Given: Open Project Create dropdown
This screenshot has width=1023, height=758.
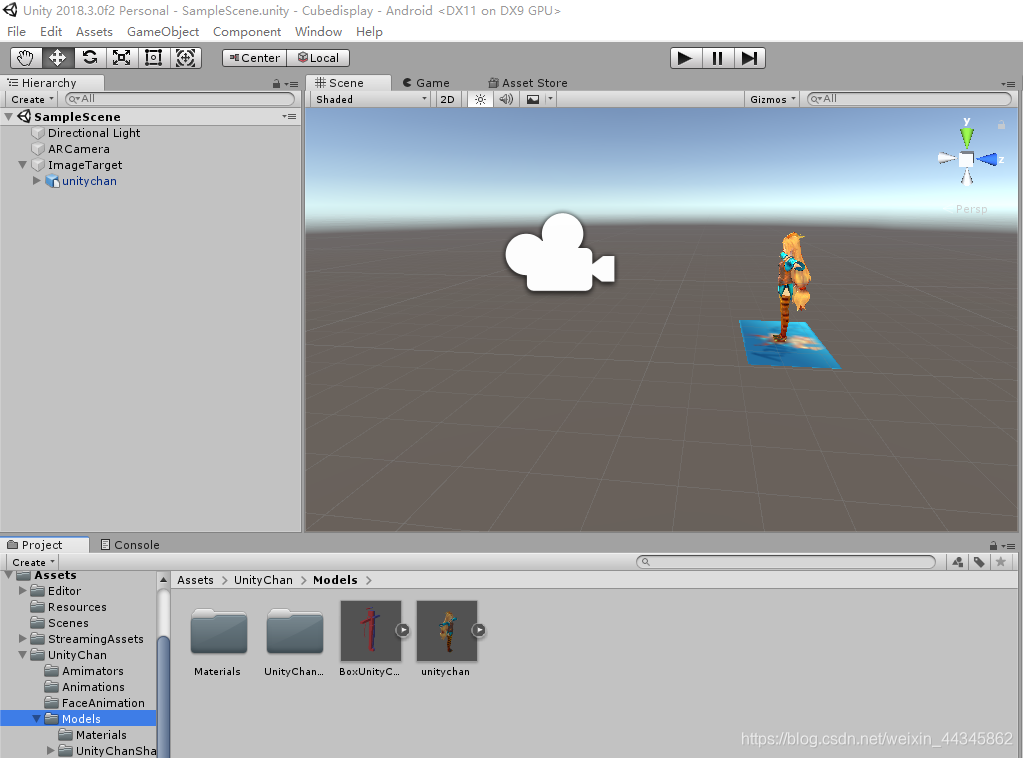Looking at the screenshot, I should coord(33,562).
